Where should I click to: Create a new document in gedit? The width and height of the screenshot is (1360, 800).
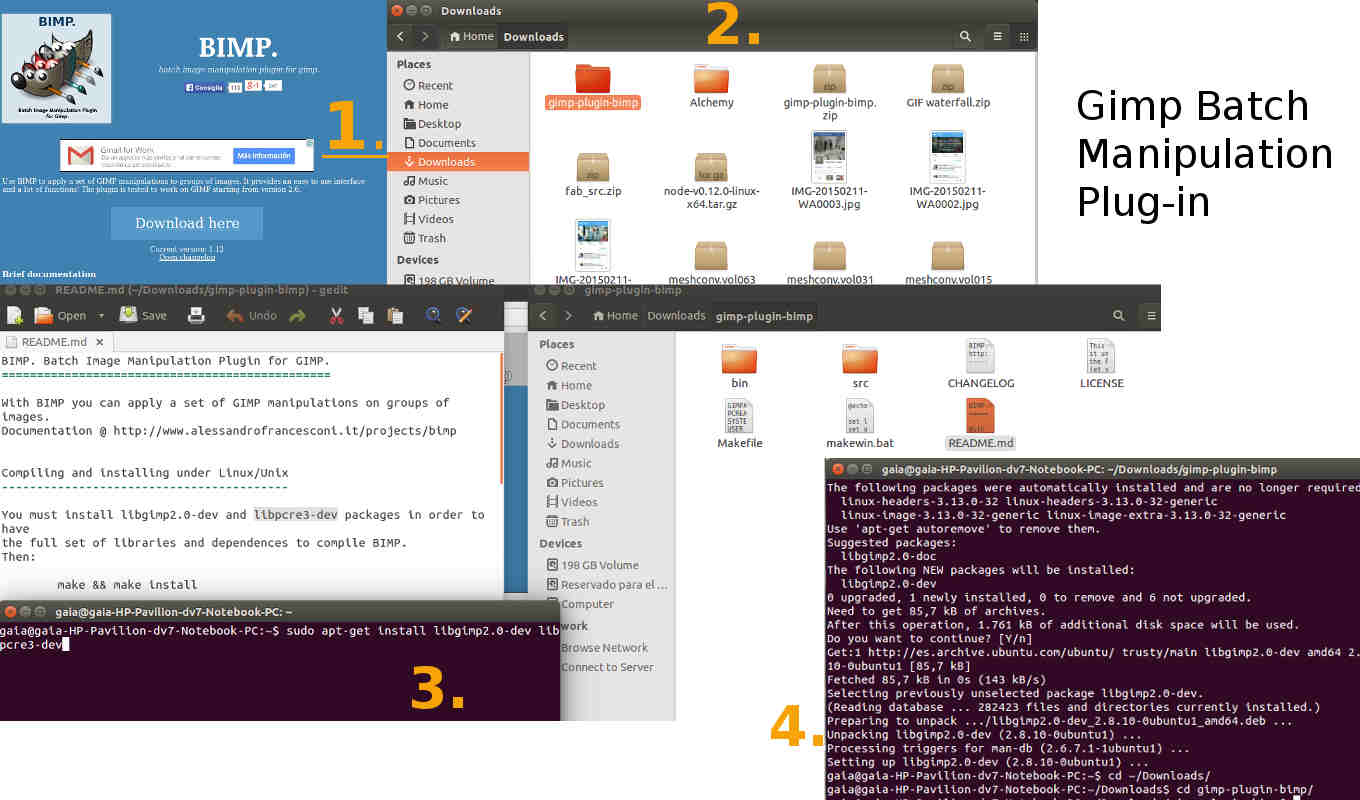tap(15, 316)
